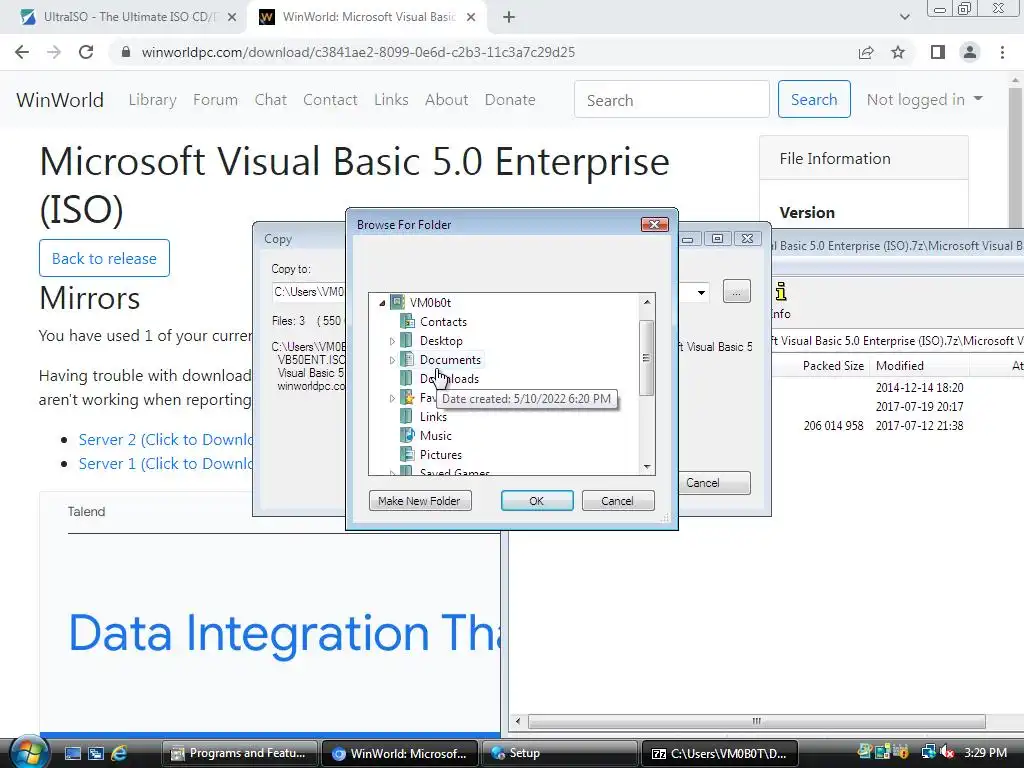1024x768 pixels.
Task: Expand the Favorites tree node
Action: [x=392, y=398]
